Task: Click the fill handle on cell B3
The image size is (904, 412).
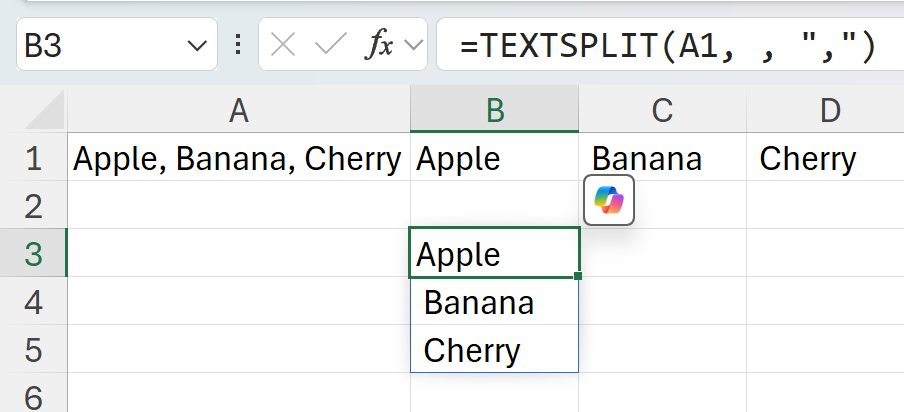Action: 578,276
